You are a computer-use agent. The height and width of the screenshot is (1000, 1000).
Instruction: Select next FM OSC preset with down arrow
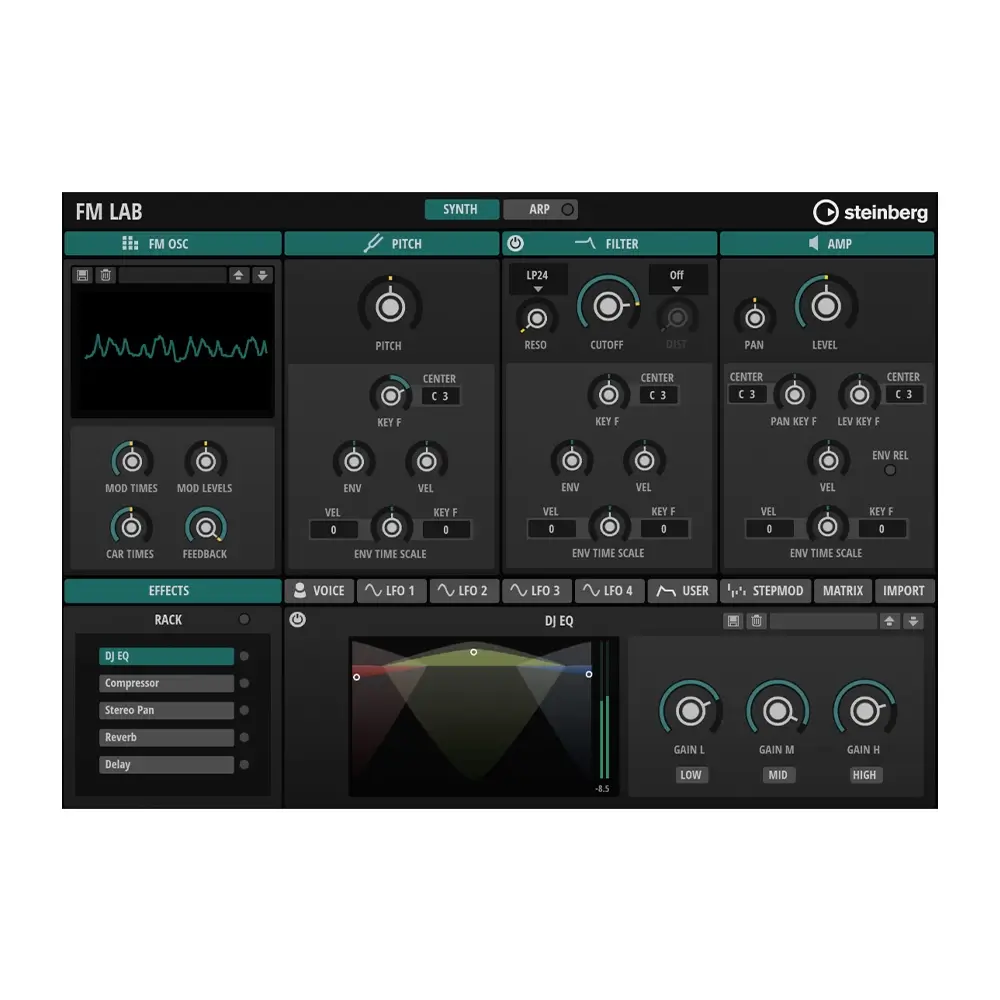pyautogui.click(x=262, y=276)
